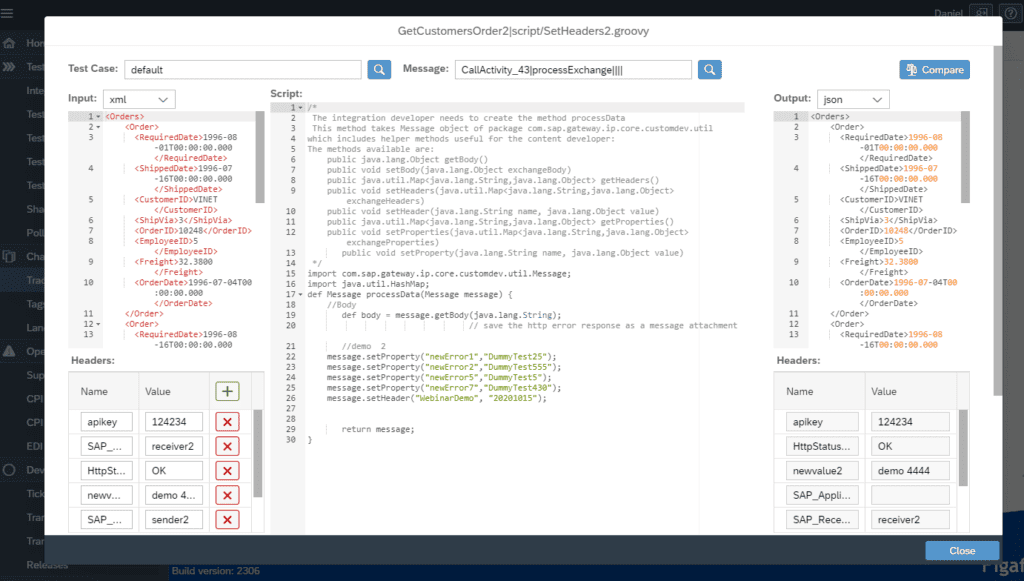Click the input XML editor scrollbar
1024x581 pixels.
tap(260, 157)
